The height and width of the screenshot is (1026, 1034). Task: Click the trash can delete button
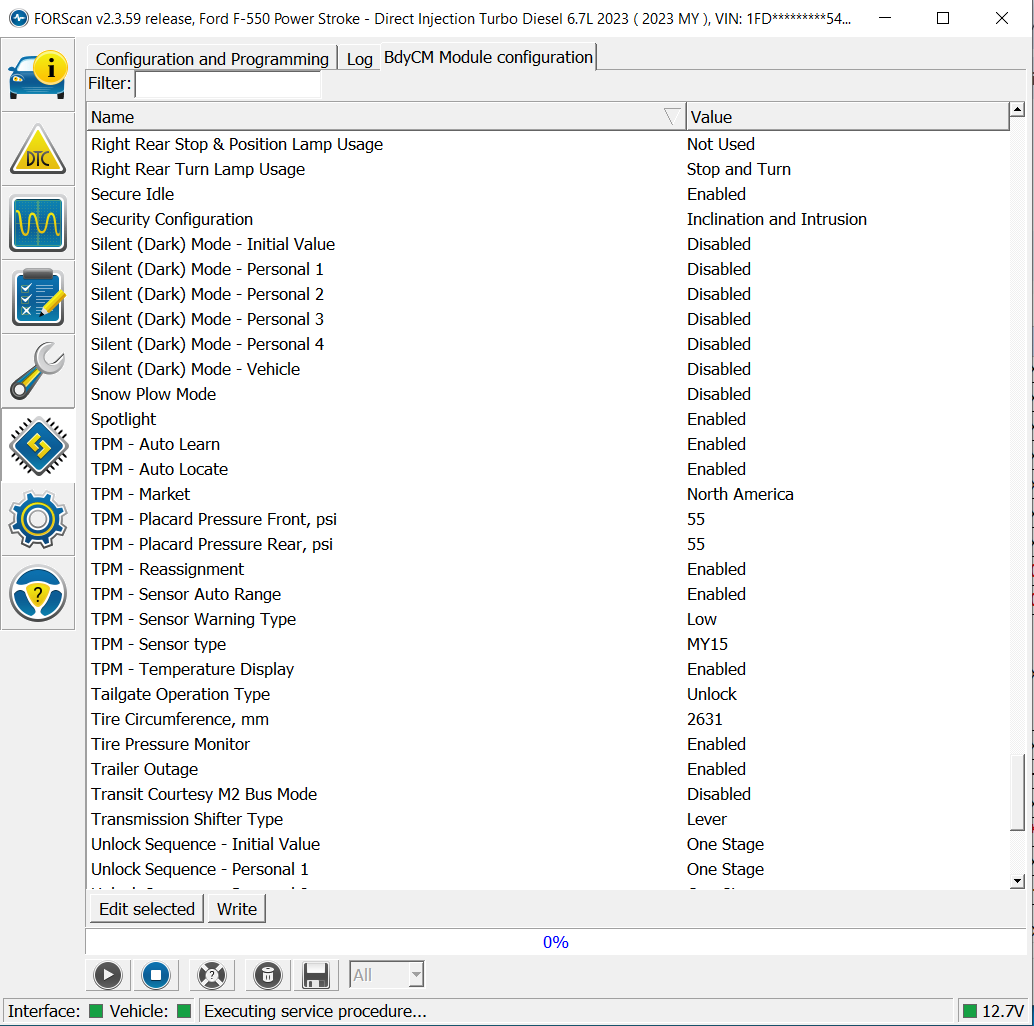point(265,975)
